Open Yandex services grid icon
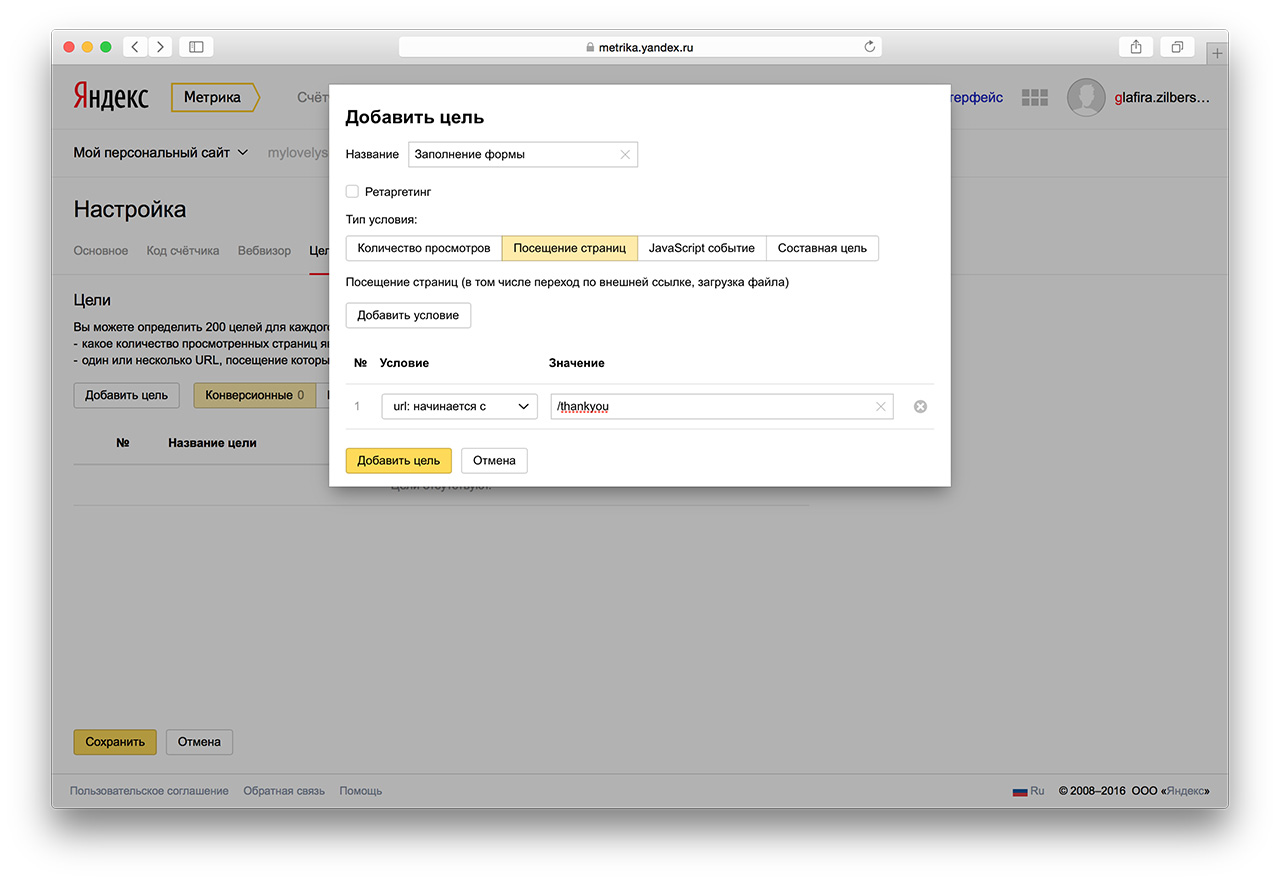Screen dimensions: 1280x882 [x=1034, y=97]
